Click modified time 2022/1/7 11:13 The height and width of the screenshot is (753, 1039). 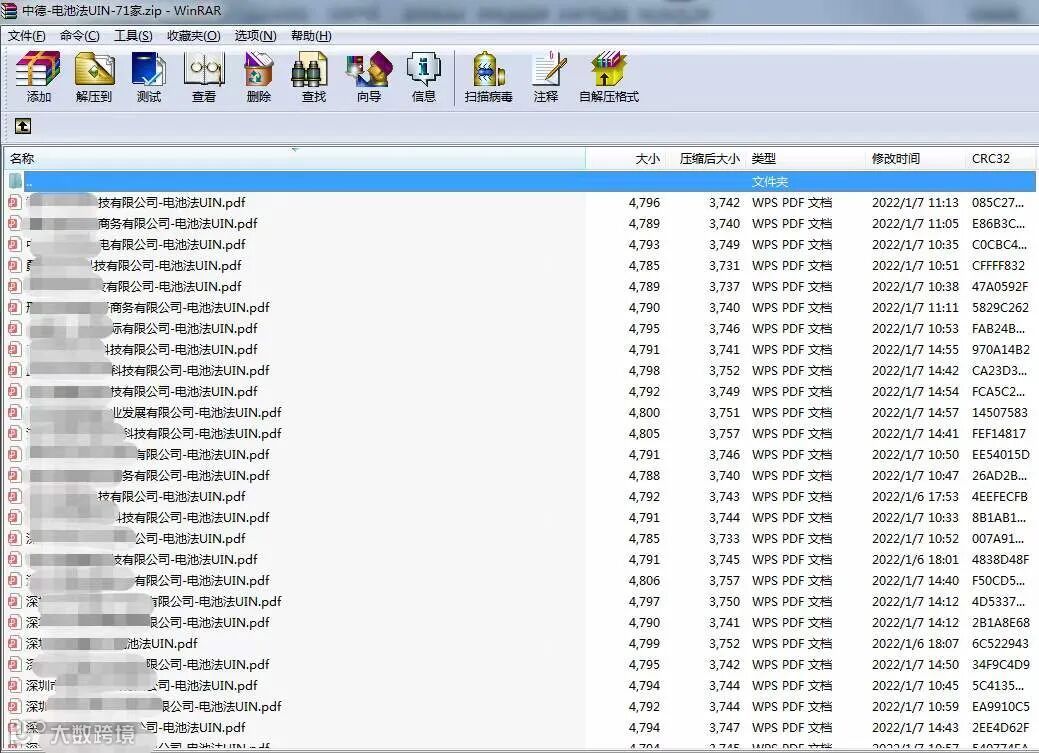point(915,203)
